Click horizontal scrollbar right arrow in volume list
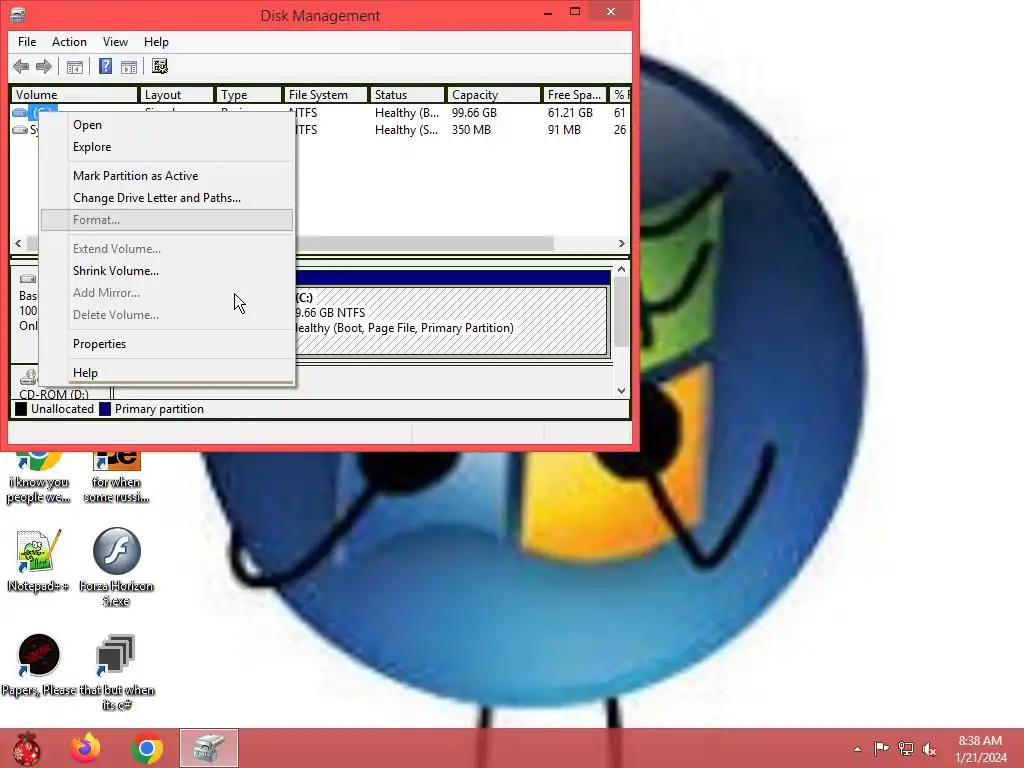 [x=621, y=244]
